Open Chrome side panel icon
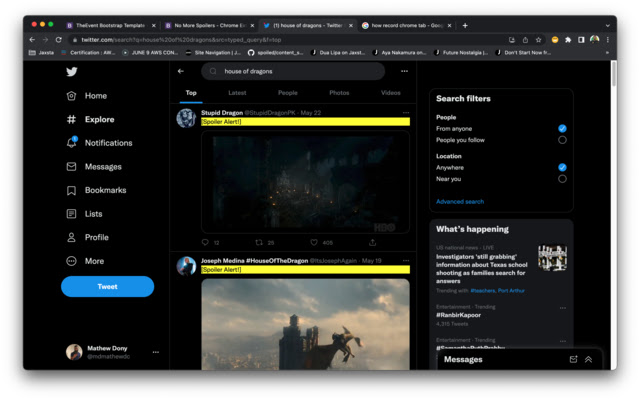640x400 pixels. 581,40
